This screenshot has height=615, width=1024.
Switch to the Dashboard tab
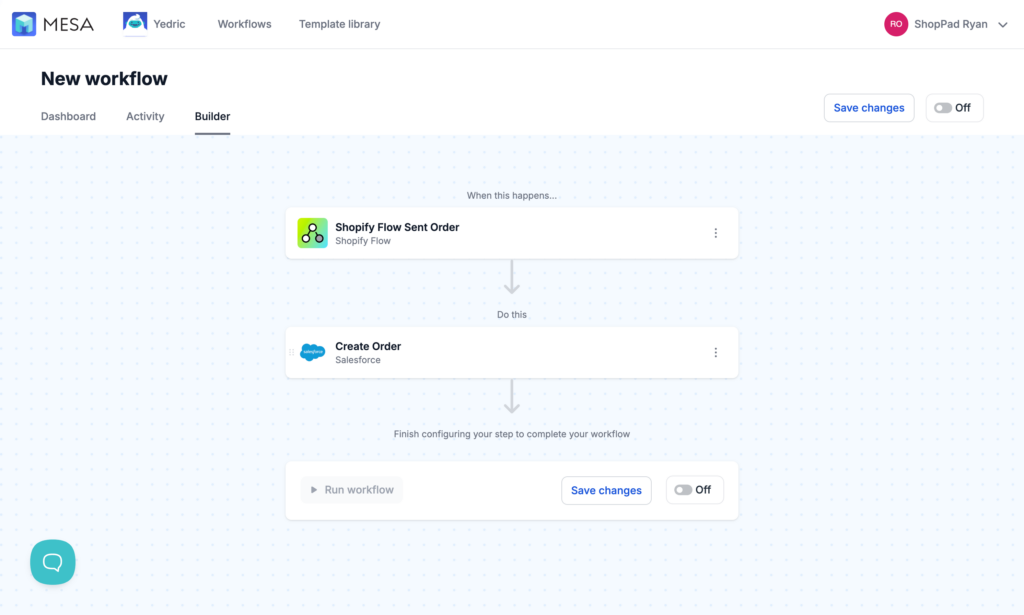(68, 116)
